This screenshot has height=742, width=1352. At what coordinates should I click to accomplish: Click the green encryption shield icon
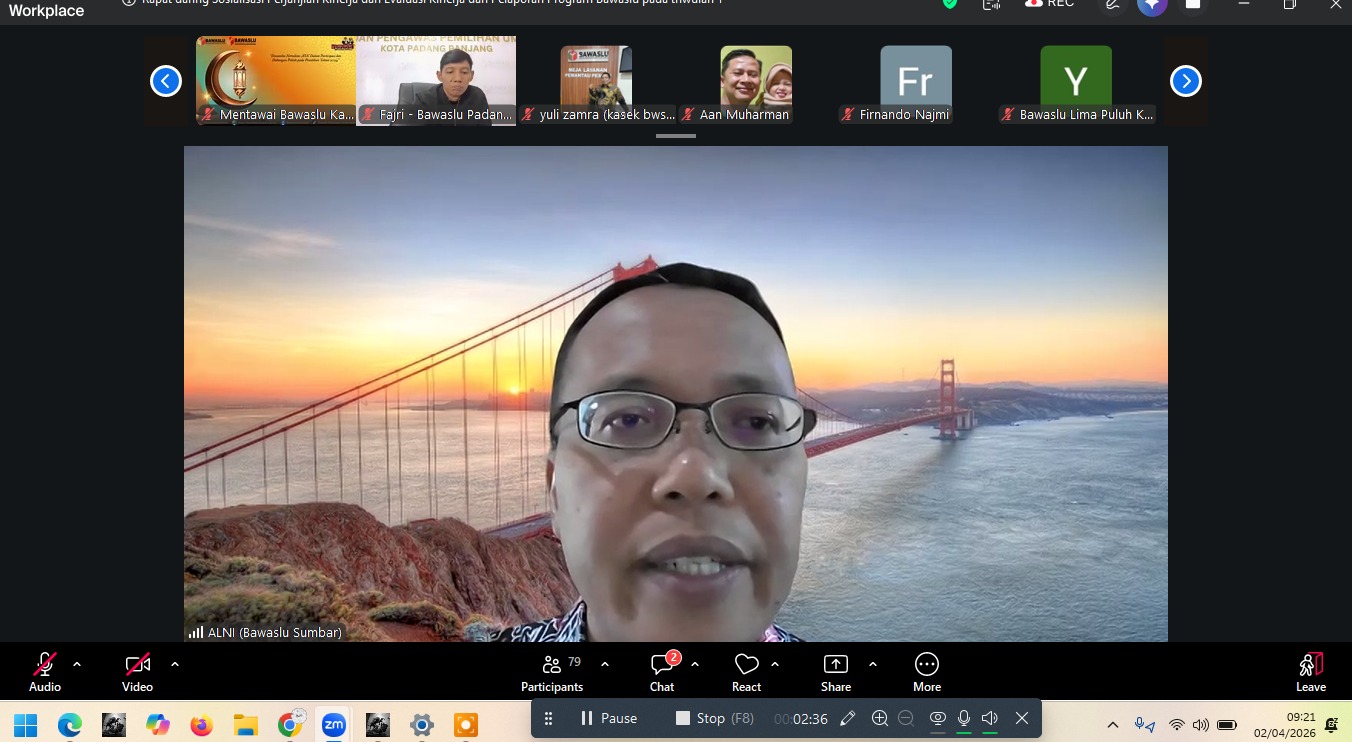pos(950,4)
